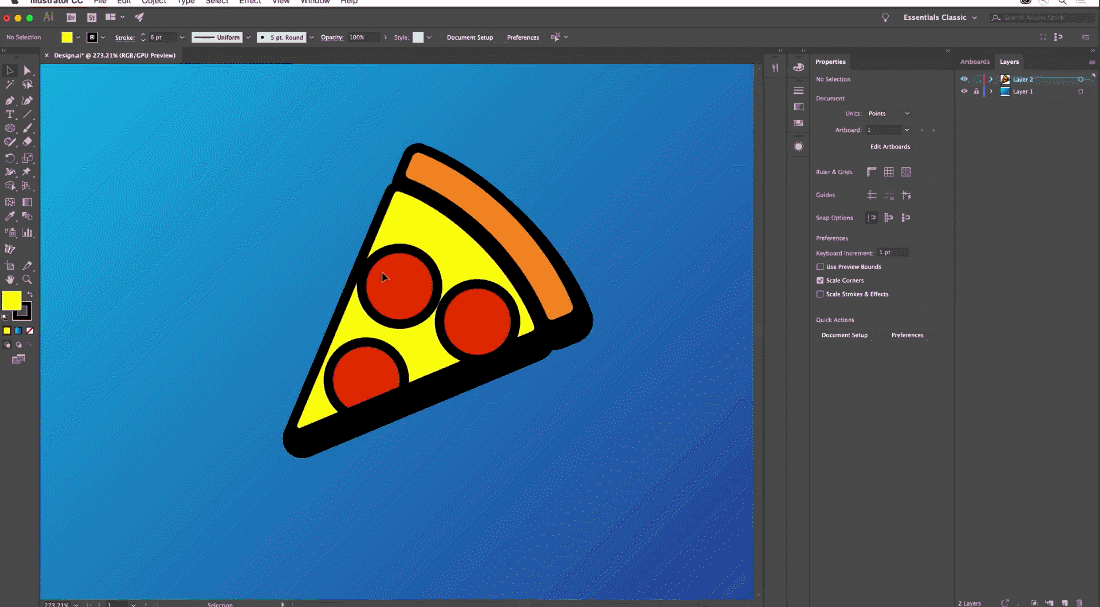
Task: Select the Zoom magnifier tool
Action: [x=27, y=280]
